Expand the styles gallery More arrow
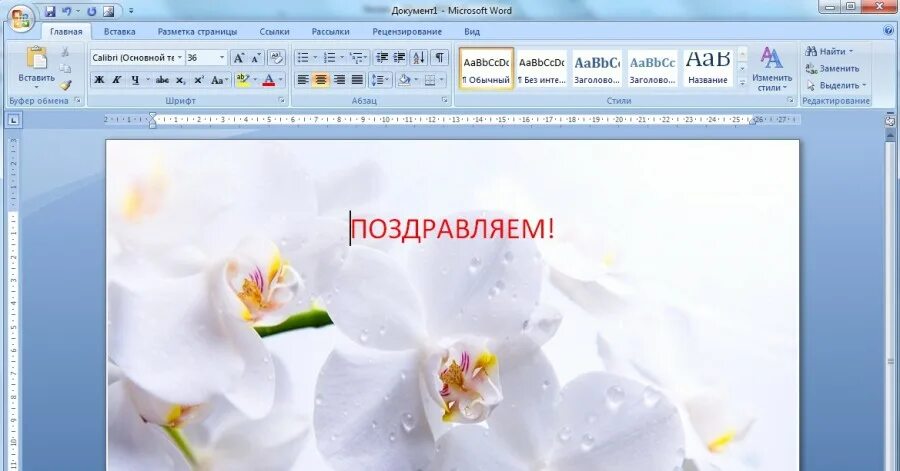 [x=742, y=83]
